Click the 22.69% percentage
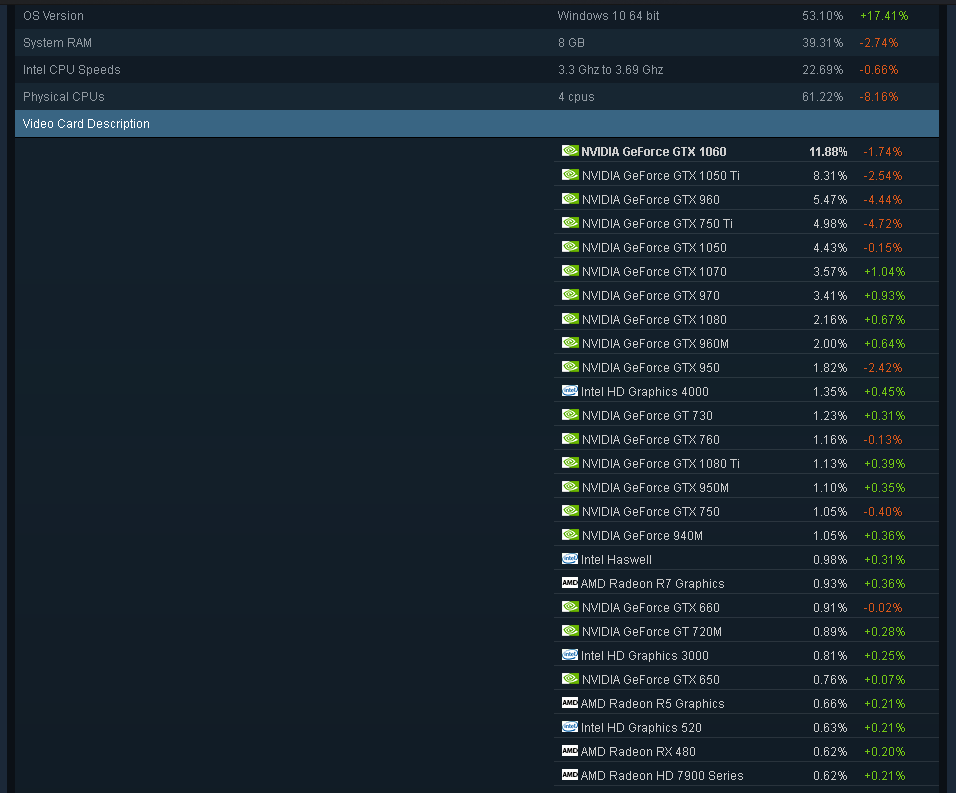 click(x=822, y=69)
